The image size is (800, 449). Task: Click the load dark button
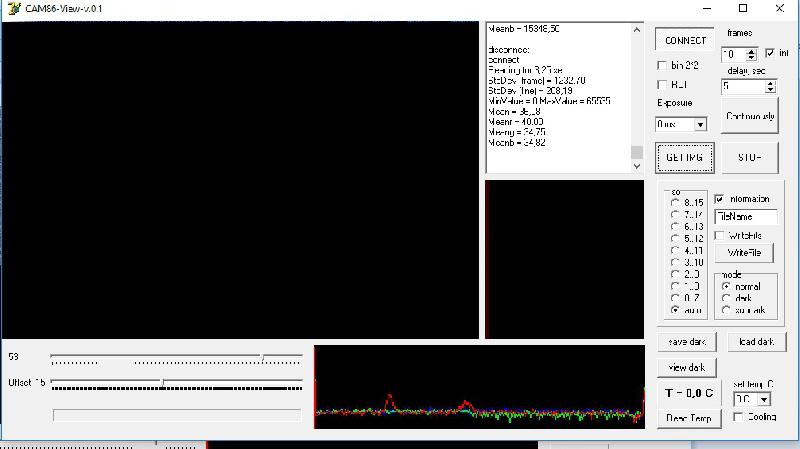point(757,342)
